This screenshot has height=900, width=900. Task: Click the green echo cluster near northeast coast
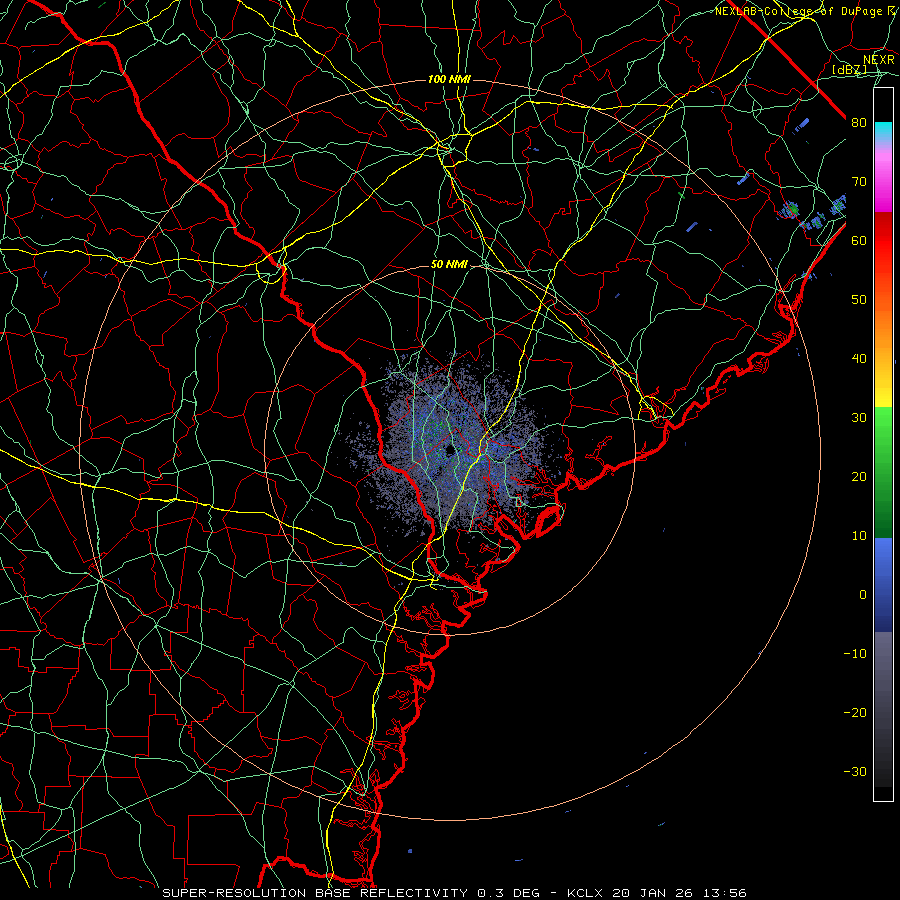pyautogui.click(x=792, y=210)
